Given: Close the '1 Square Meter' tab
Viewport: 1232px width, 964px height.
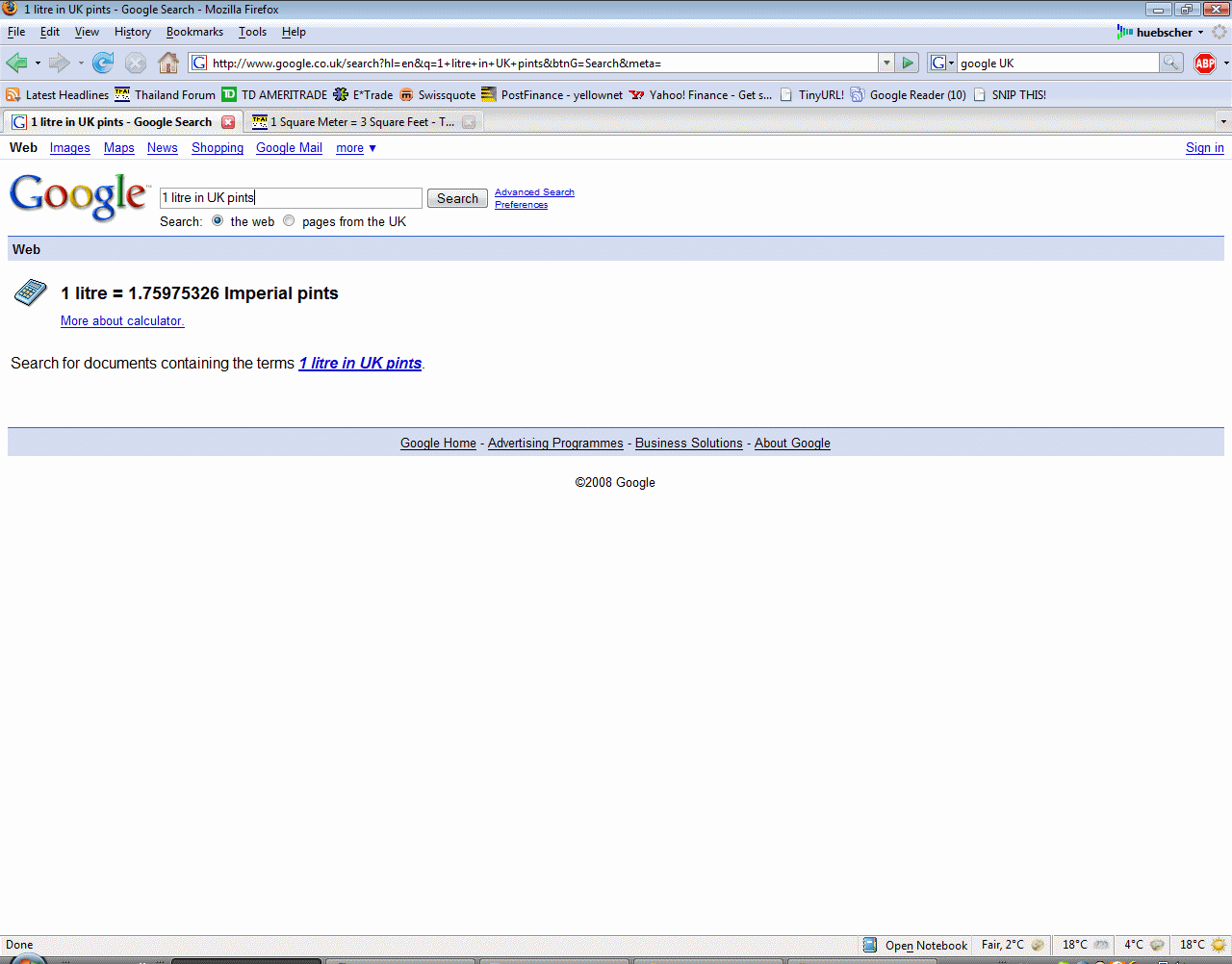Looking at the screenshot, I should 469,122.
